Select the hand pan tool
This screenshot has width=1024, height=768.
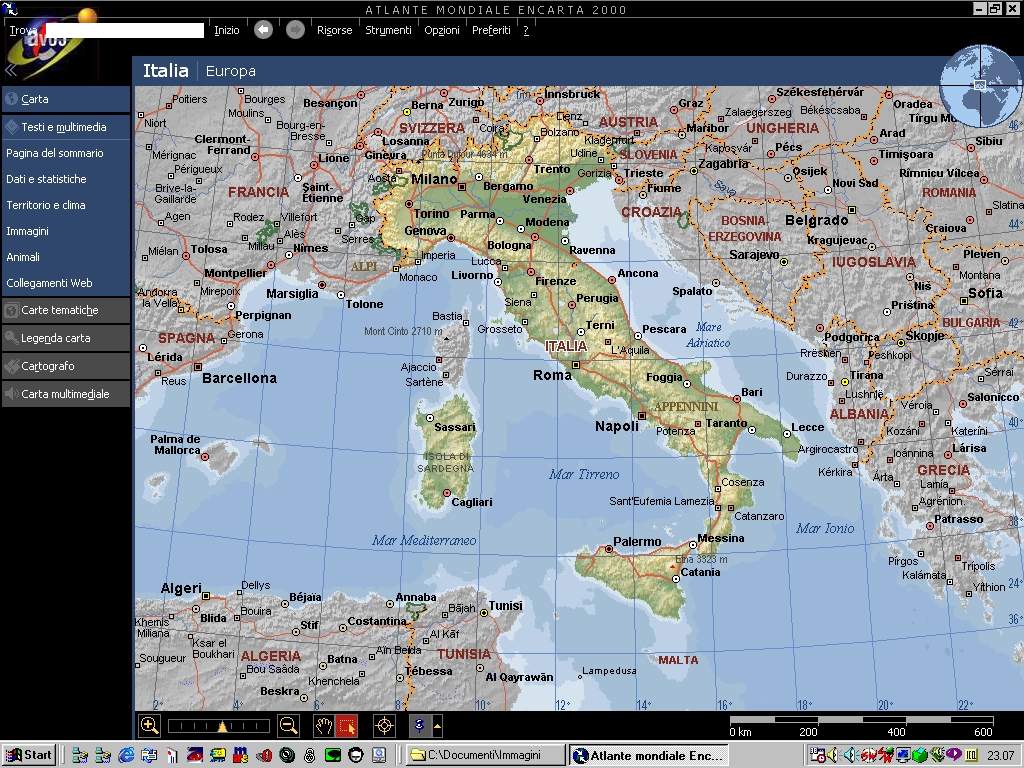324,726
